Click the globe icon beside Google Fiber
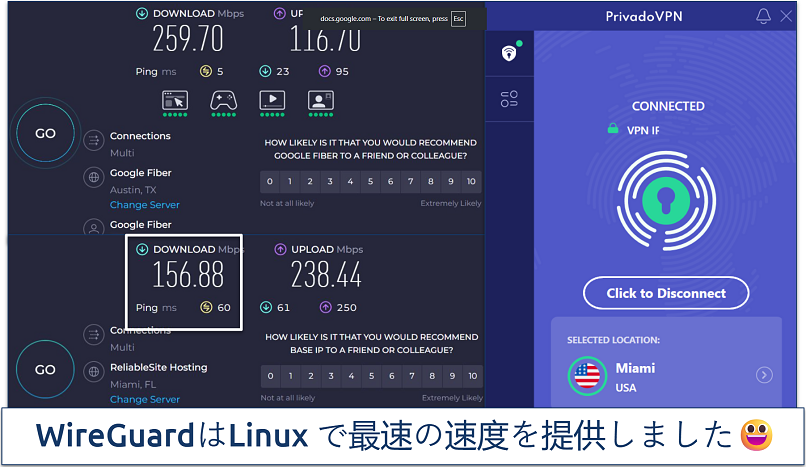806x467 pixels. [x=93, y=178]
